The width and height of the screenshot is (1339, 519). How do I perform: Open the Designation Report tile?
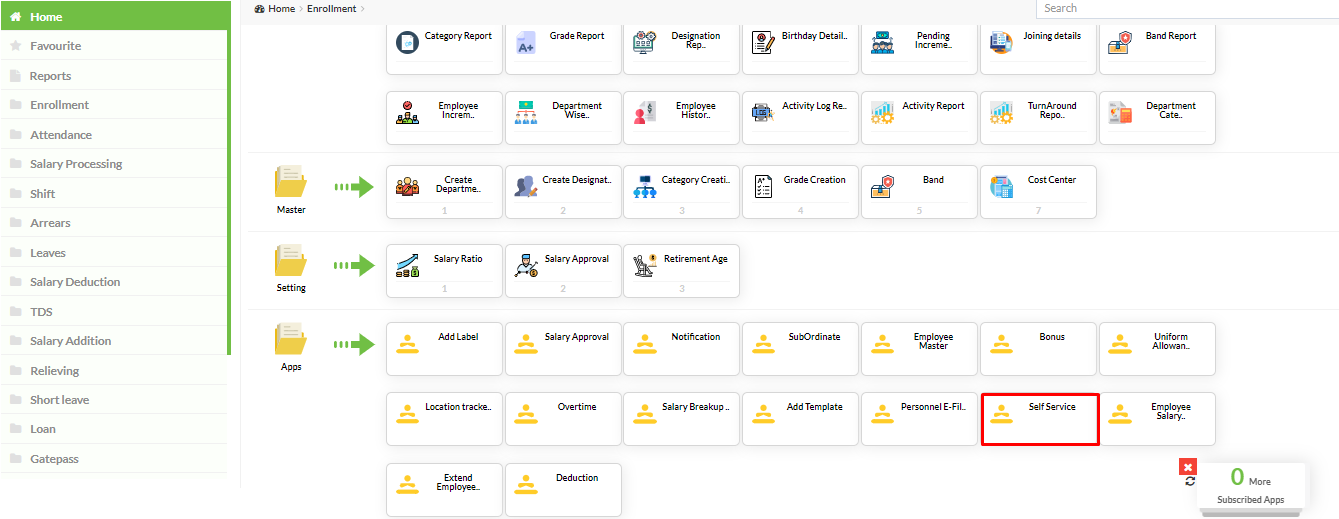click(682, 47)
